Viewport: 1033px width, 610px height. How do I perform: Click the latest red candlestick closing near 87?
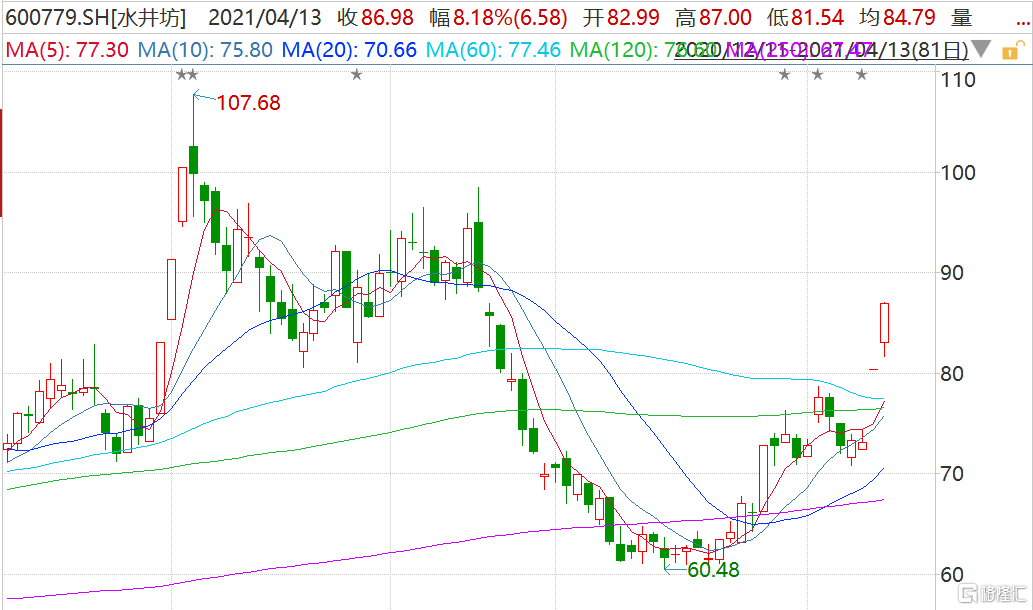884,323
